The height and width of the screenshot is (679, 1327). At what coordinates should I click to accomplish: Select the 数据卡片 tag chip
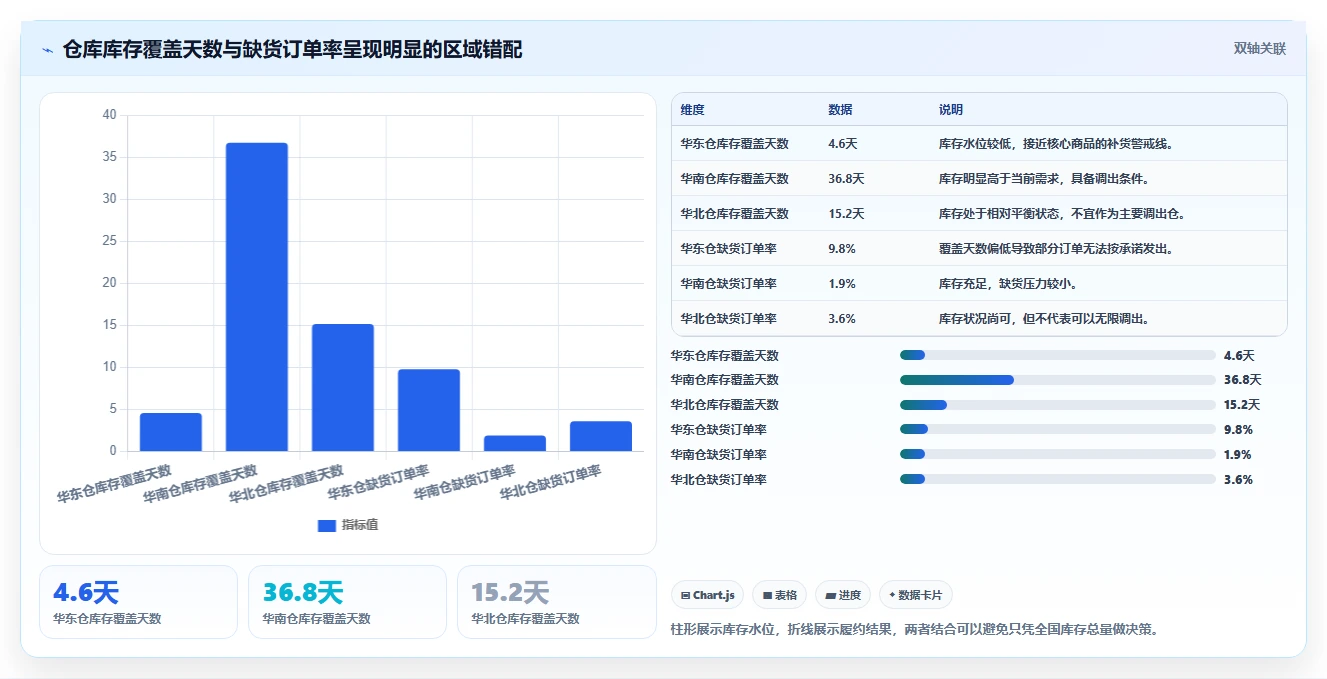915,595
